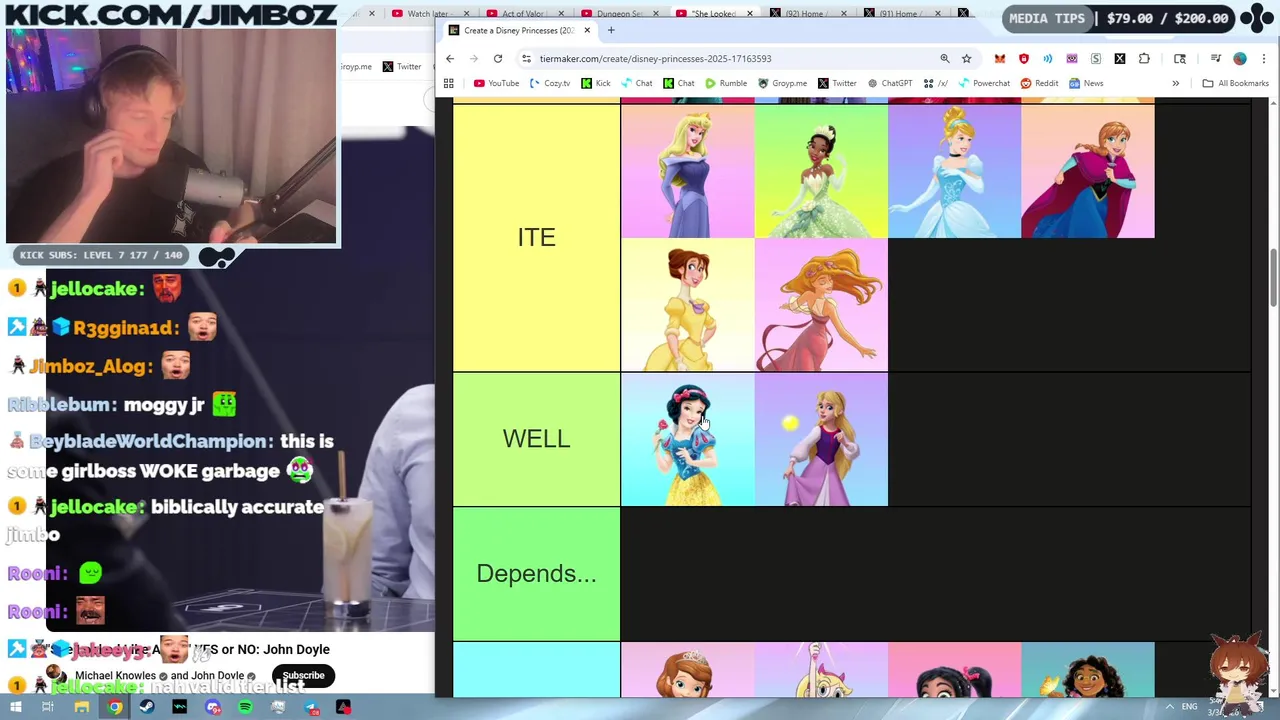Open the Cozy.tv bookmark
The image size is (1280, 720).
point(550,83)
